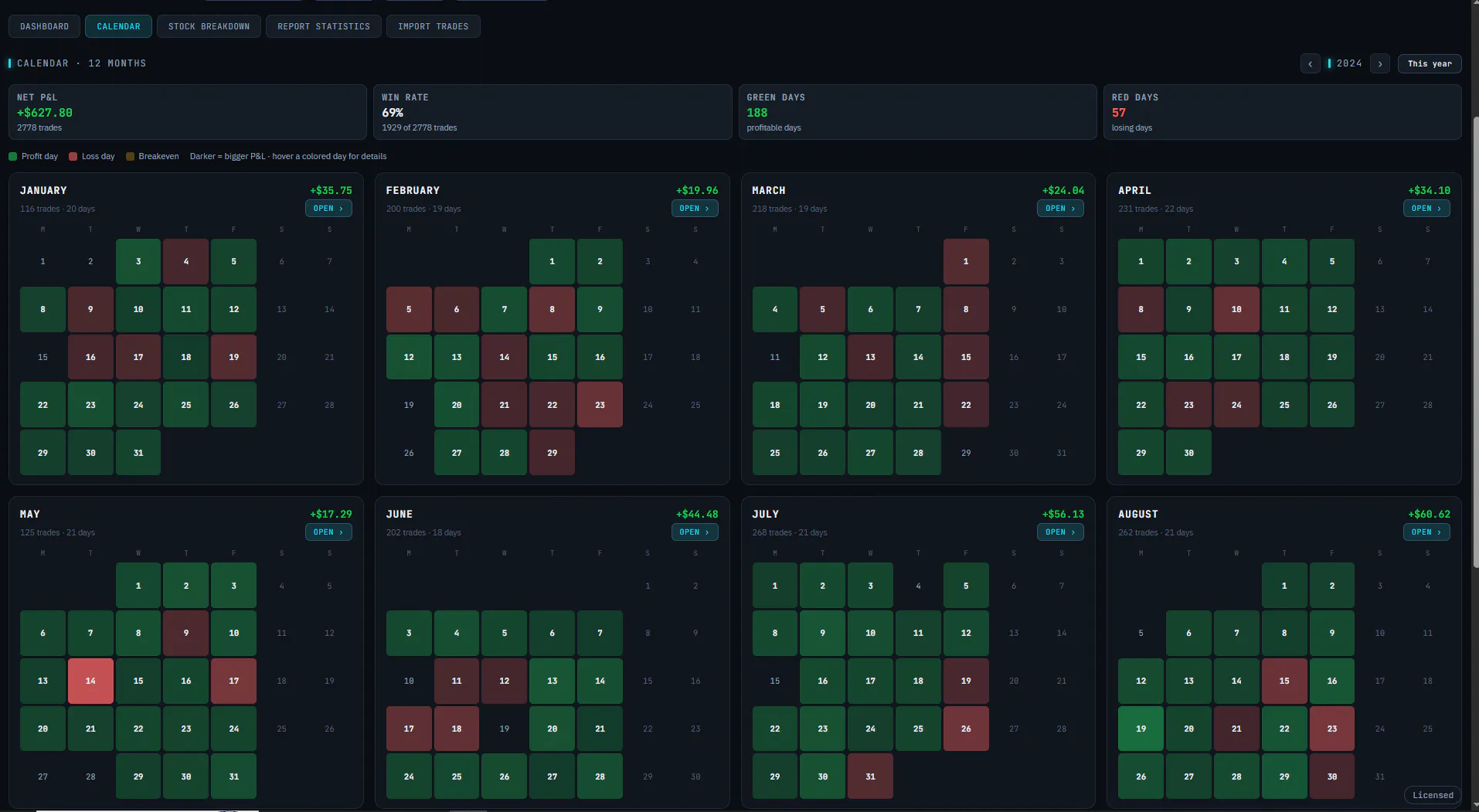Click the Loss day legend swatch

click(73, 156)
